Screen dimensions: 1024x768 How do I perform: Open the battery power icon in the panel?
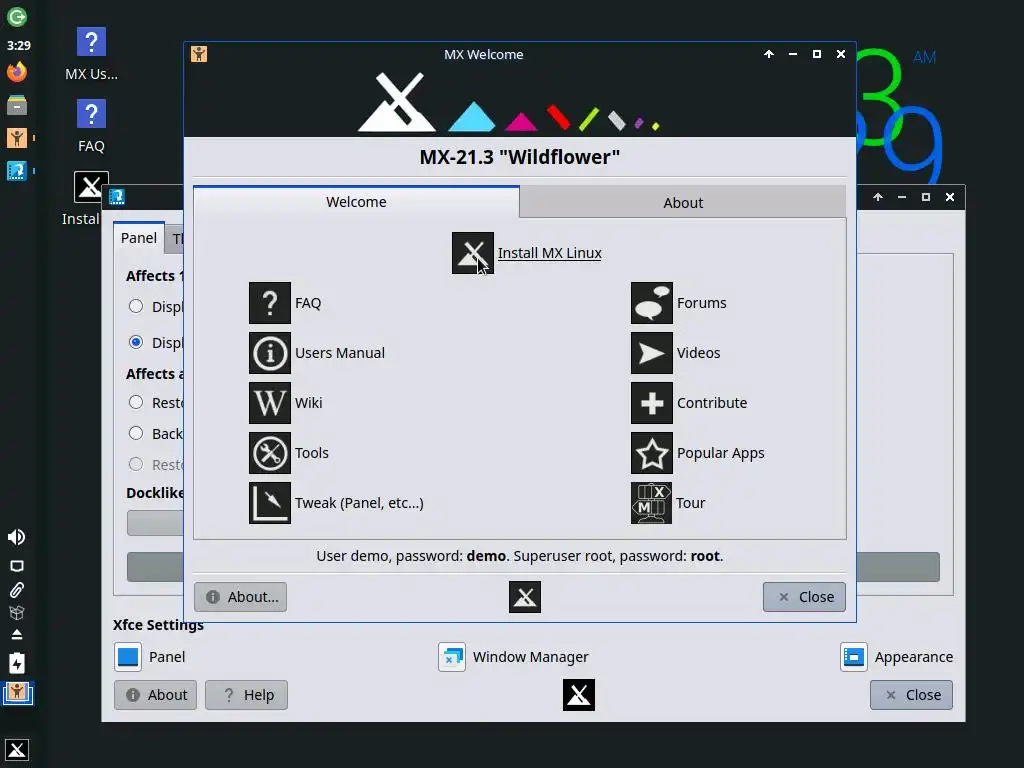[17, 664]
